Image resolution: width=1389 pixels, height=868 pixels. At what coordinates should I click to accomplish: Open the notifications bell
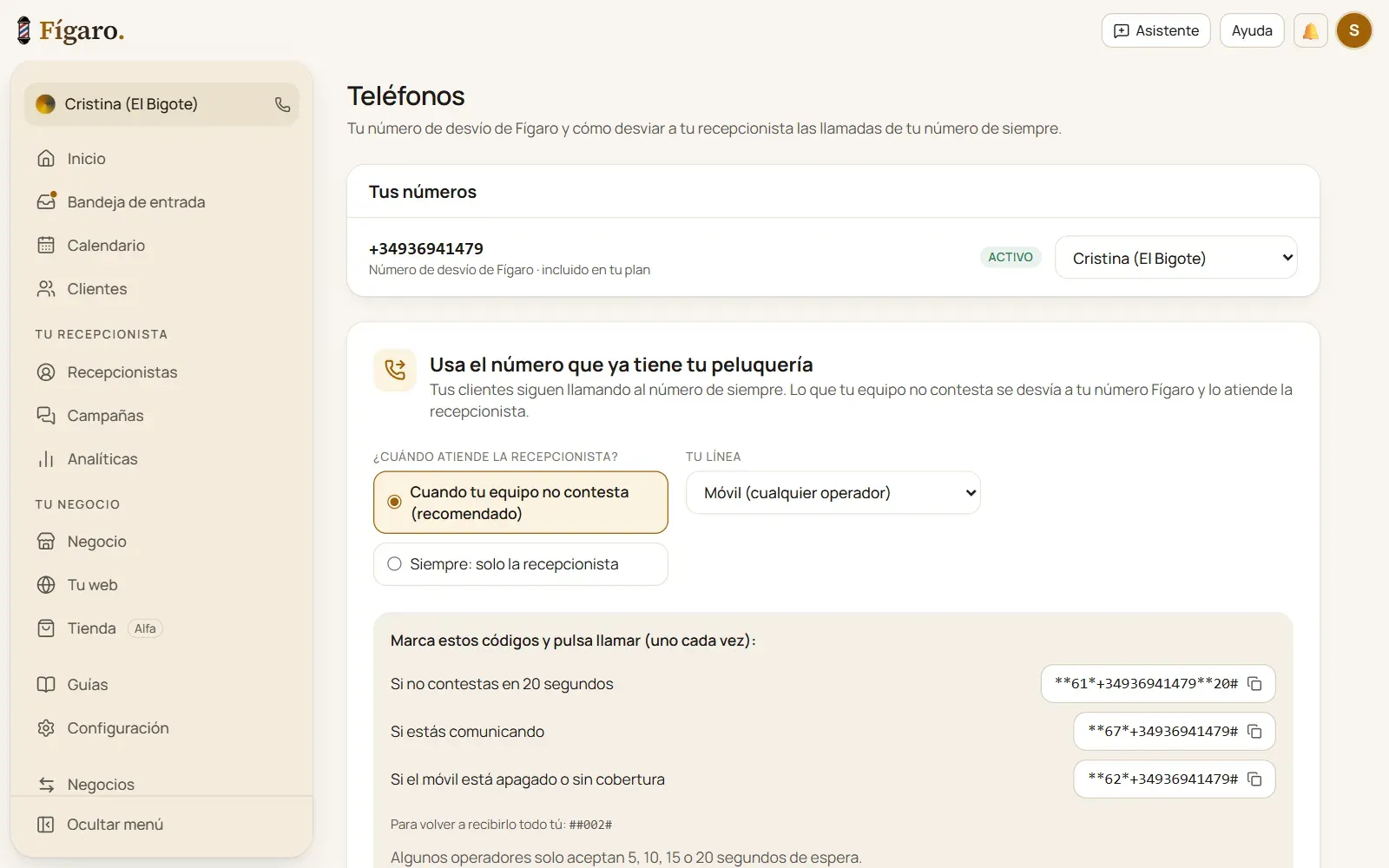tap(1311, 30)
